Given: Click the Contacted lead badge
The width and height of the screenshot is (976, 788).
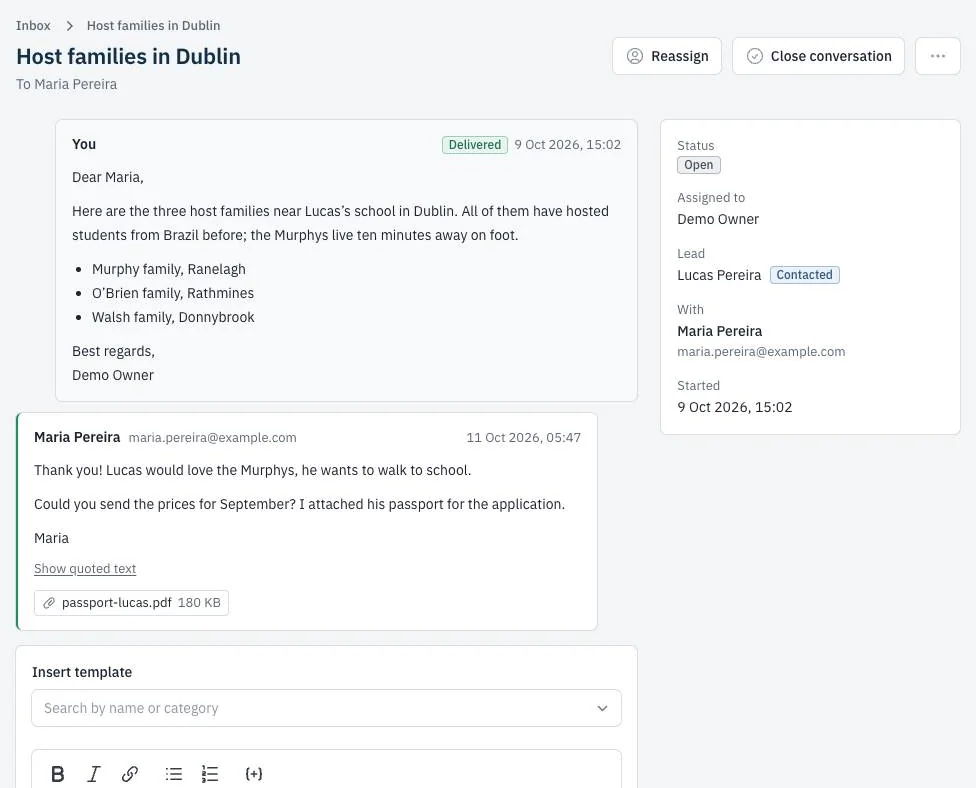Looking at the screenshot, I should [x=804, y=275].
